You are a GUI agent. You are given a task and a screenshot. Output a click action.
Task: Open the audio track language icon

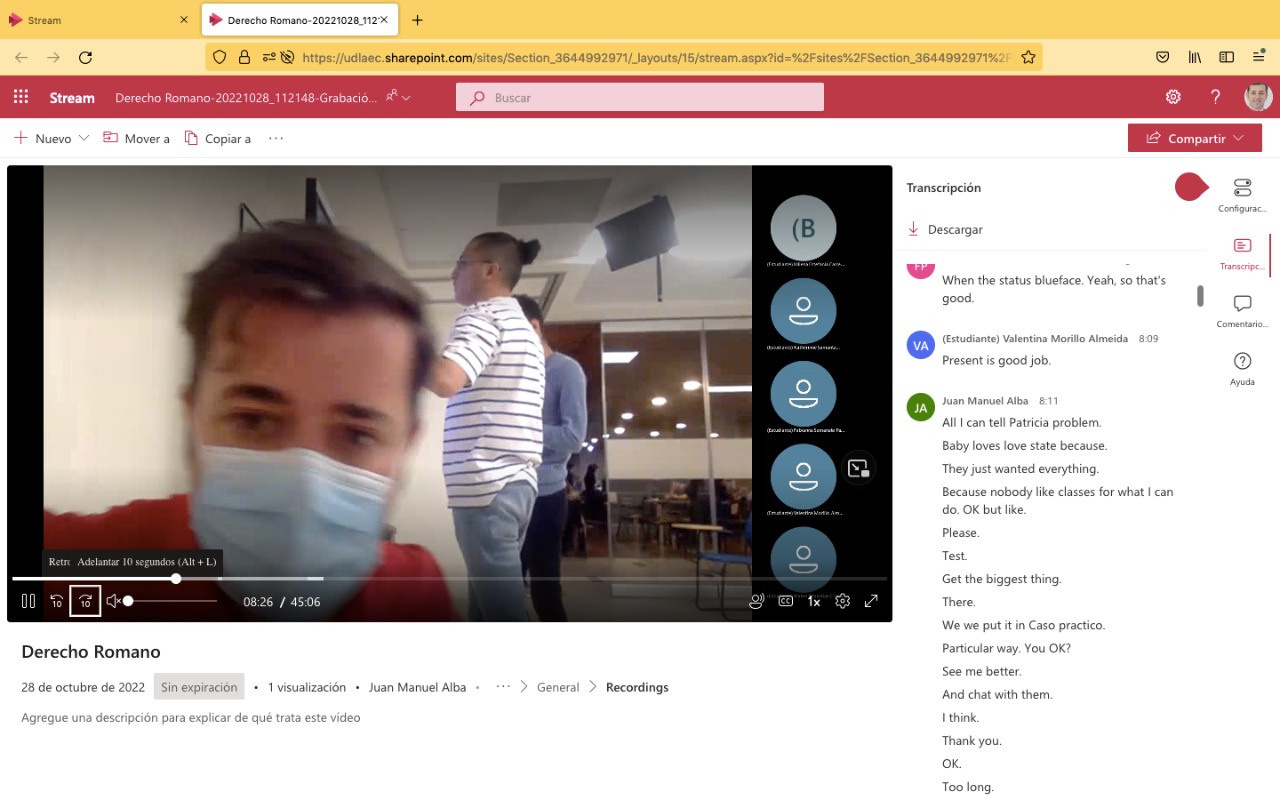point(757,601)
